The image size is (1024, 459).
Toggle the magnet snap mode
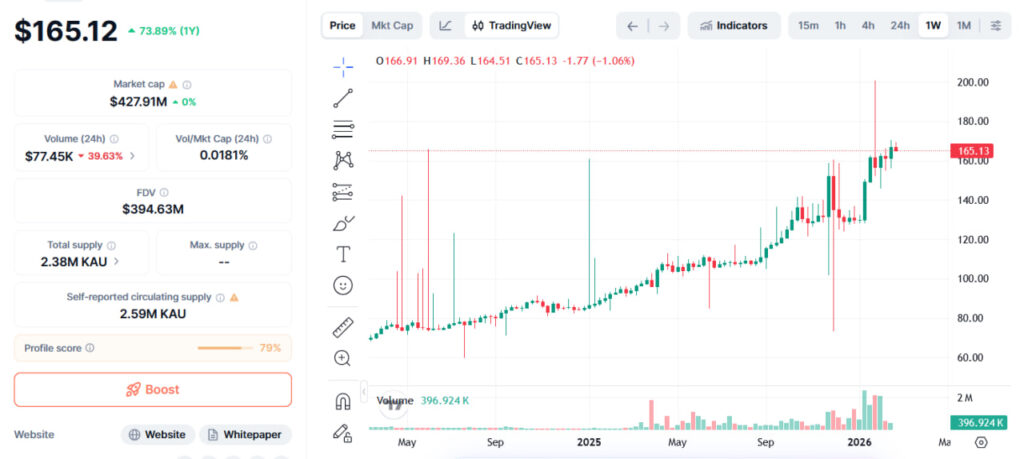[343, 401]
